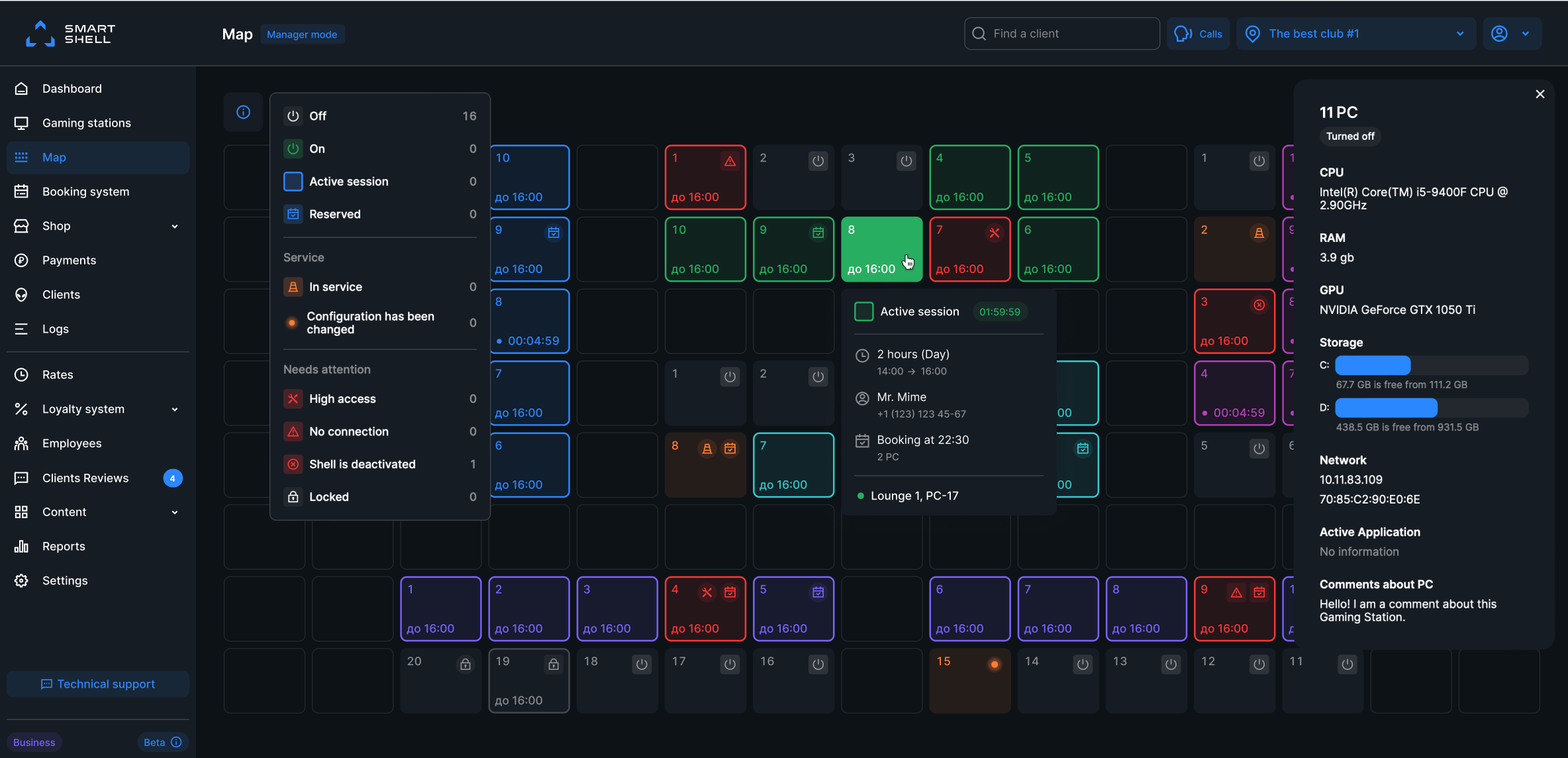The width and height of the screenshot is (1568, 758).
Task: Click IP address 10.11.83.109
Action: point(1351,480)
